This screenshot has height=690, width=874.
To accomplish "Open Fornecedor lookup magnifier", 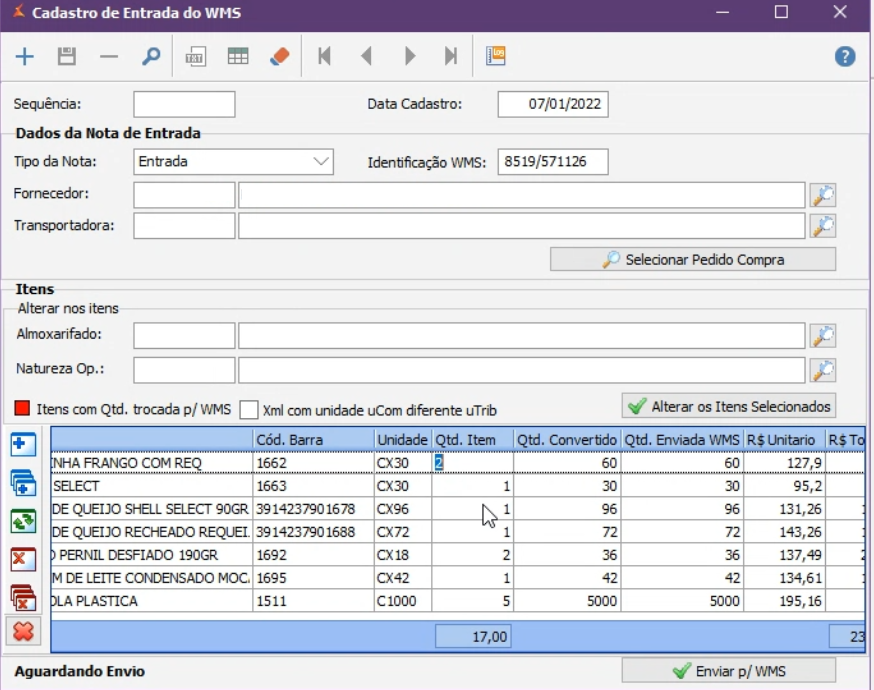I will click(823, 195).
